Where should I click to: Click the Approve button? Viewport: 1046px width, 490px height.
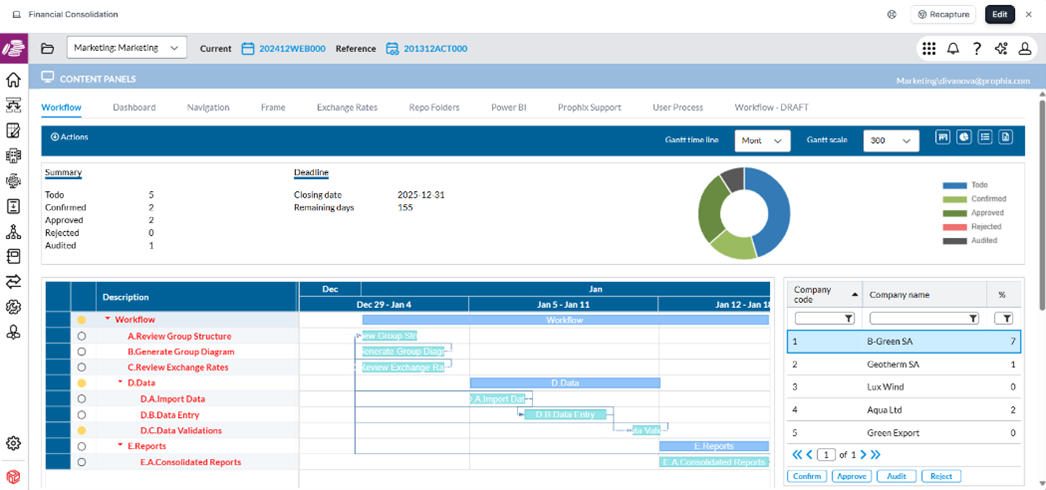850,476
